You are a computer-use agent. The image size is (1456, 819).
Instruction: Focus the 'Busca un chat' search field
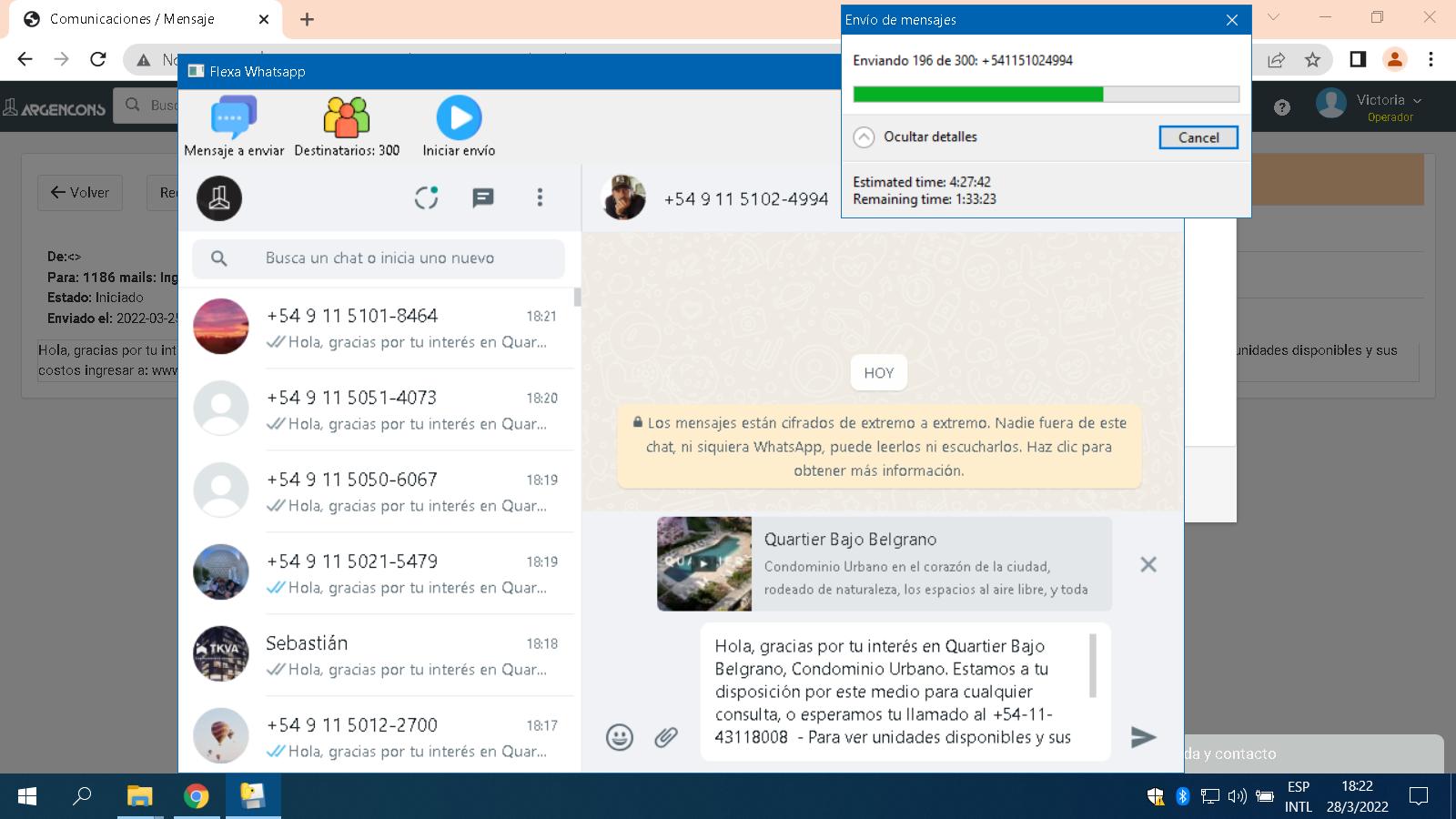(379, 258)
